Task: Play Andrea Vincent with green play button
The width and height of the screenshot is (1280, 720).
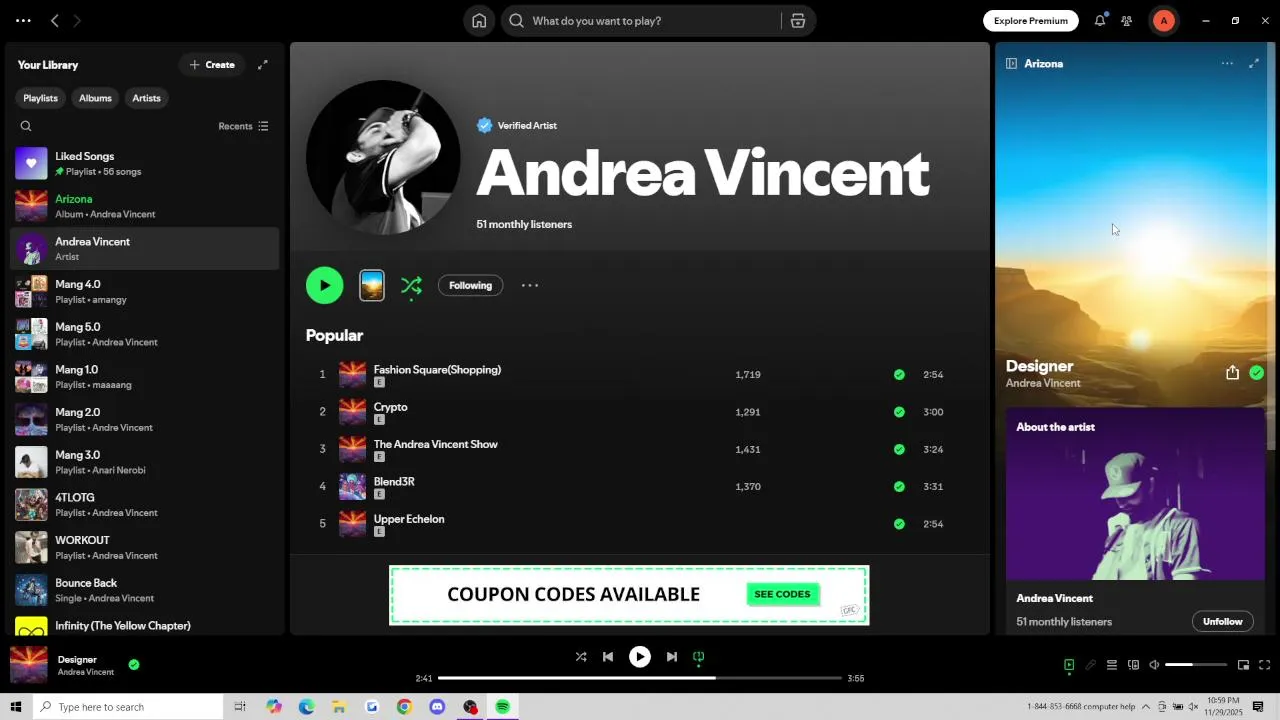Action: tap(324, 285)
